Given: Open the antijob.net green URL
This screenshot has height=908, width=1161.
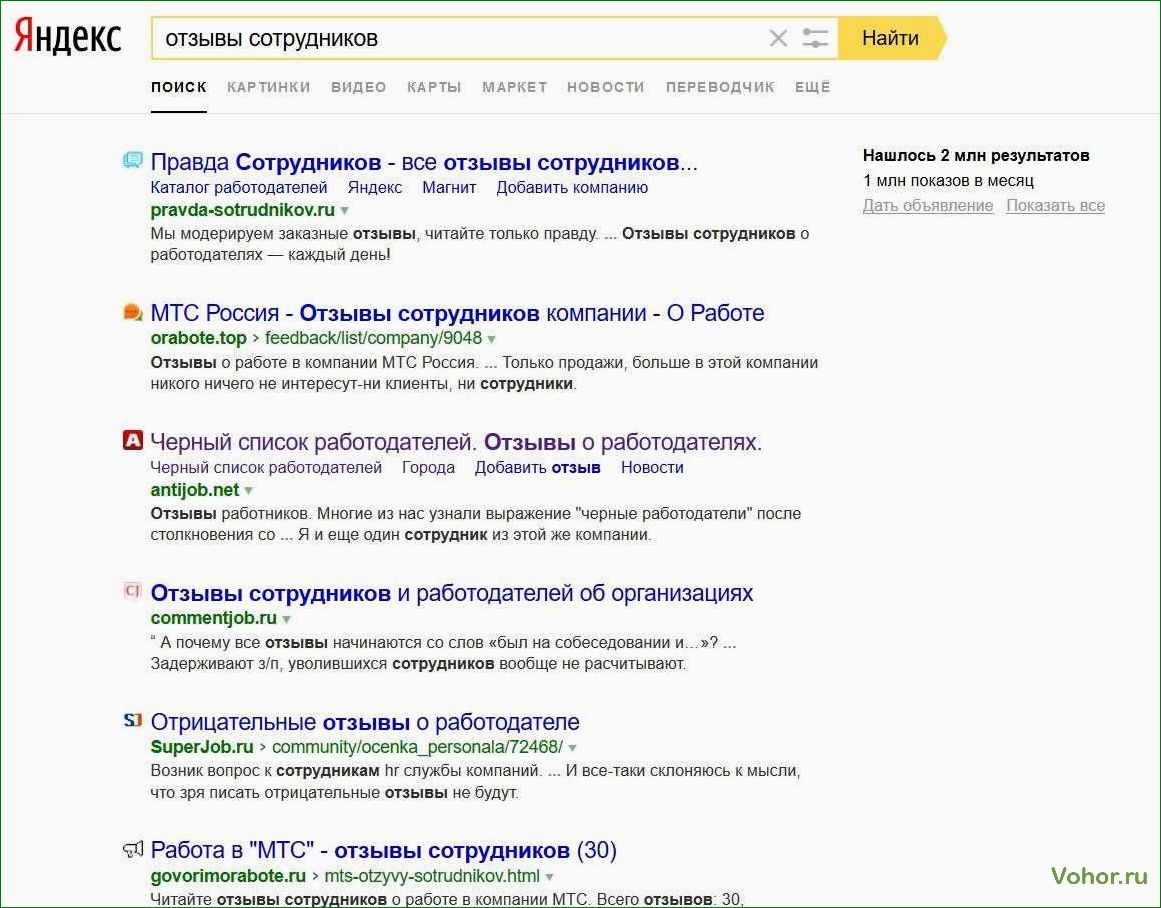Looking at the screenshot, I should click(195, 490).
